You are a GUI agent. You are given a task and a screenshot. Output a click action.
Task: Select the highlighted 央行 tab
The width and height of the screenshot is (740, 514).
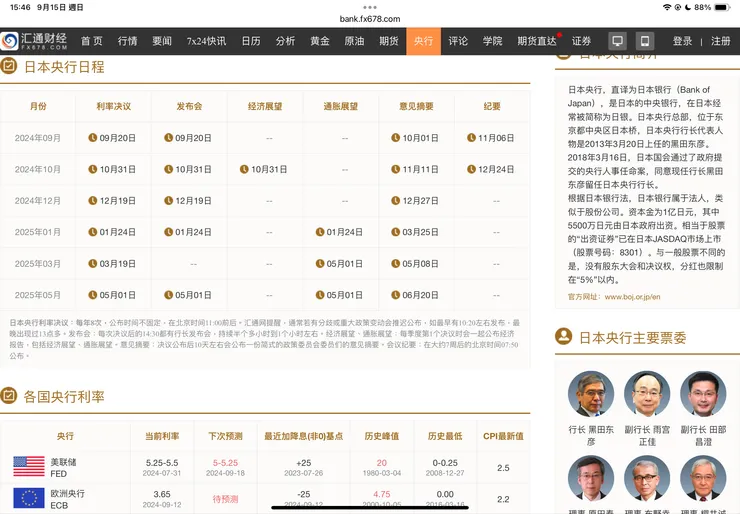click(x=423, y=41)
